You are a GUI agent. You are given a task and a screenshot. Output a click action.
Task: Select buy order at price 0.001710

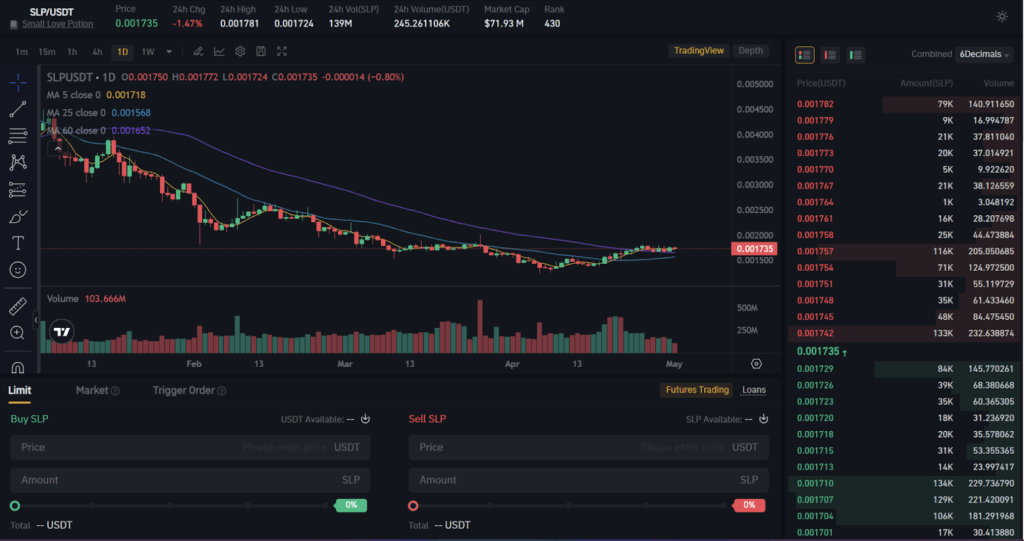click(905, 484)
